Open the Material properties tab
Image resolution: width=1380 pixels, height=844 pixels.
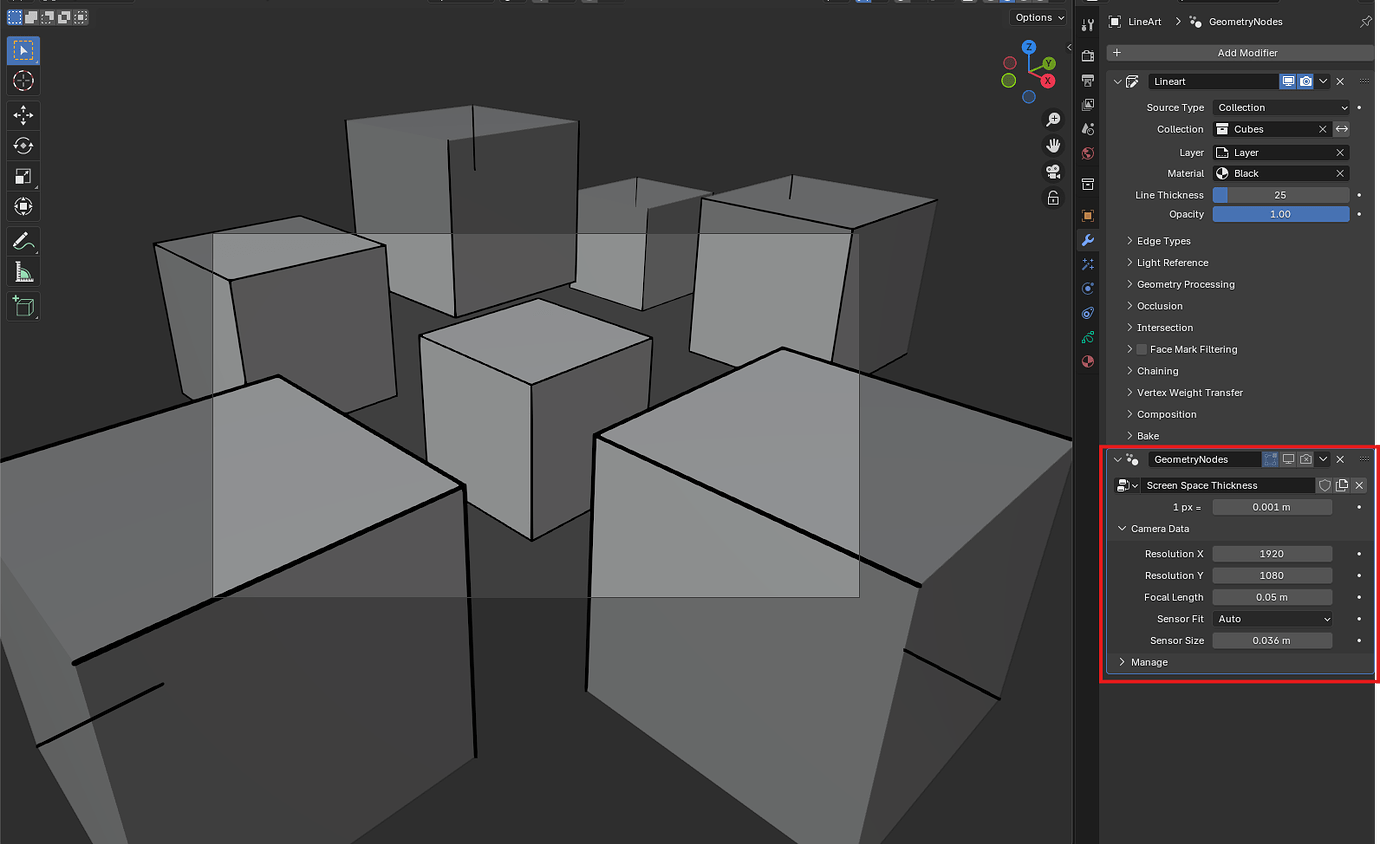coord(1088,361)
